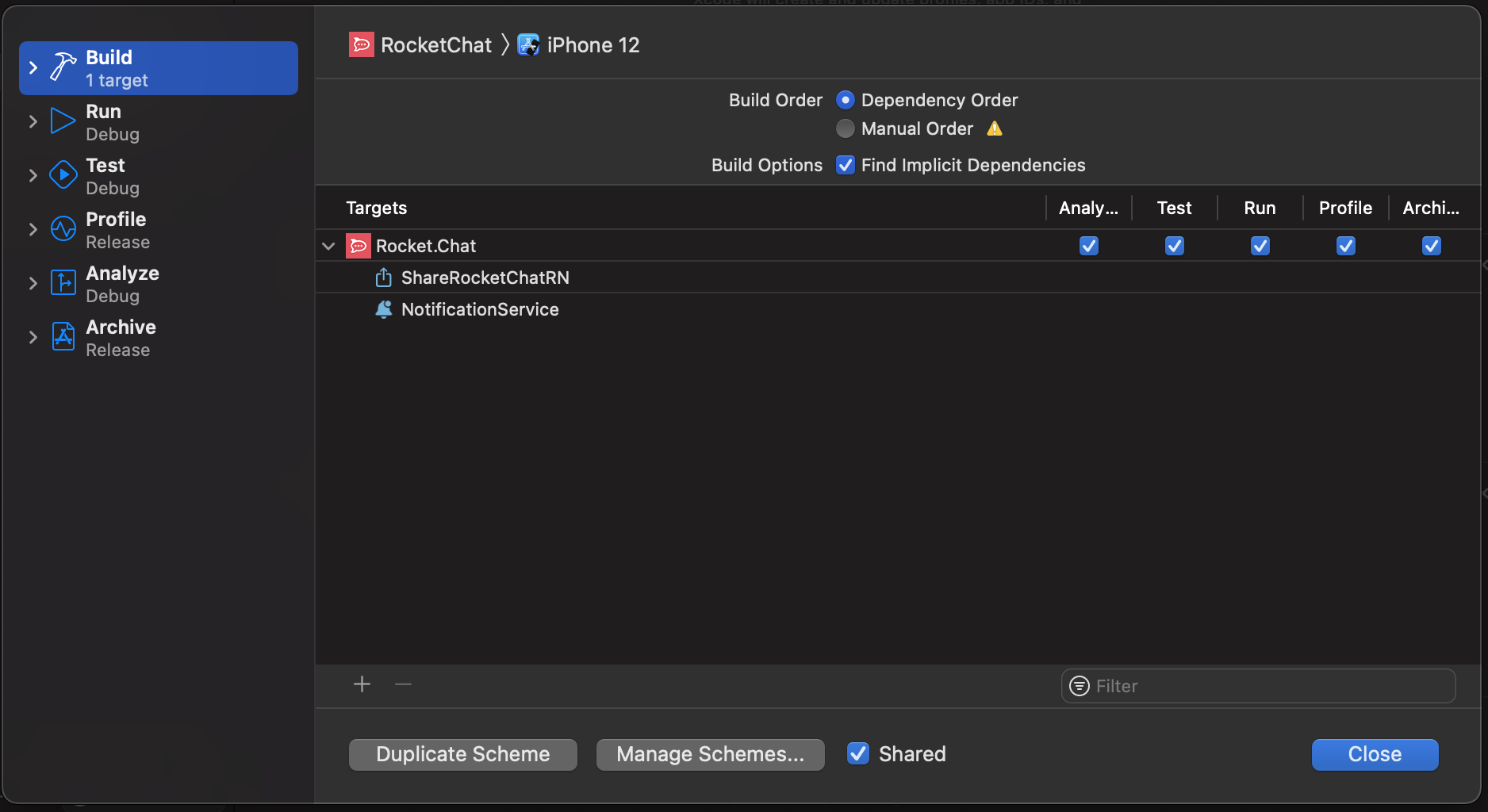This screenshot has width=1488, height=812.
Task: Click iPhone 12 destination in breadcrumb
Action: coord(593,45)
